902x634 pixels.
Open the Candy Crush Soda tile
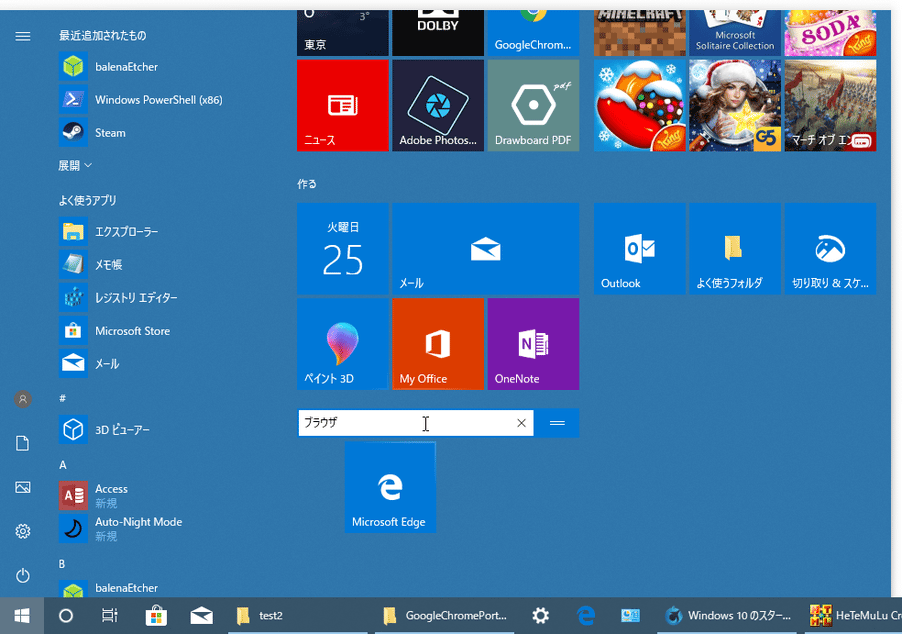[x=830, y=33]
